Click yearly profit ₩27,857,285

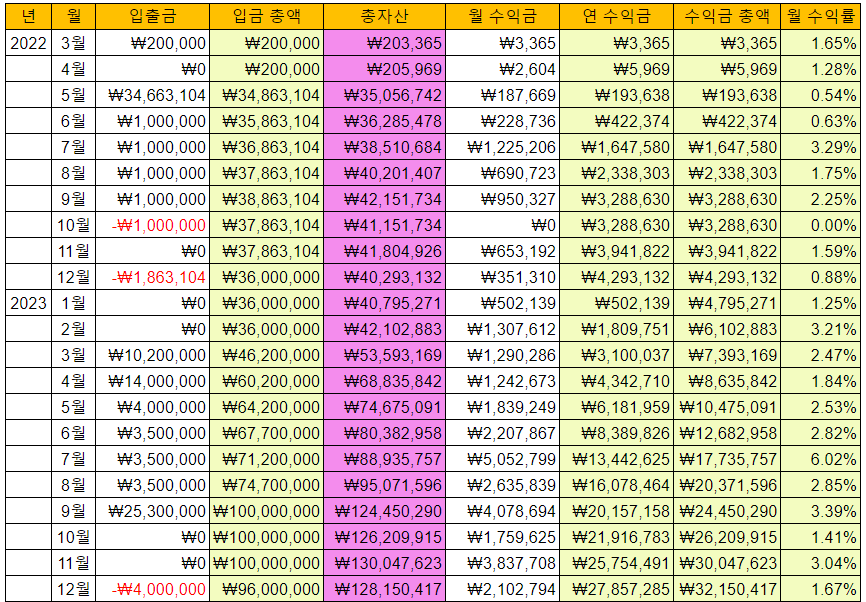pos(616,589)
